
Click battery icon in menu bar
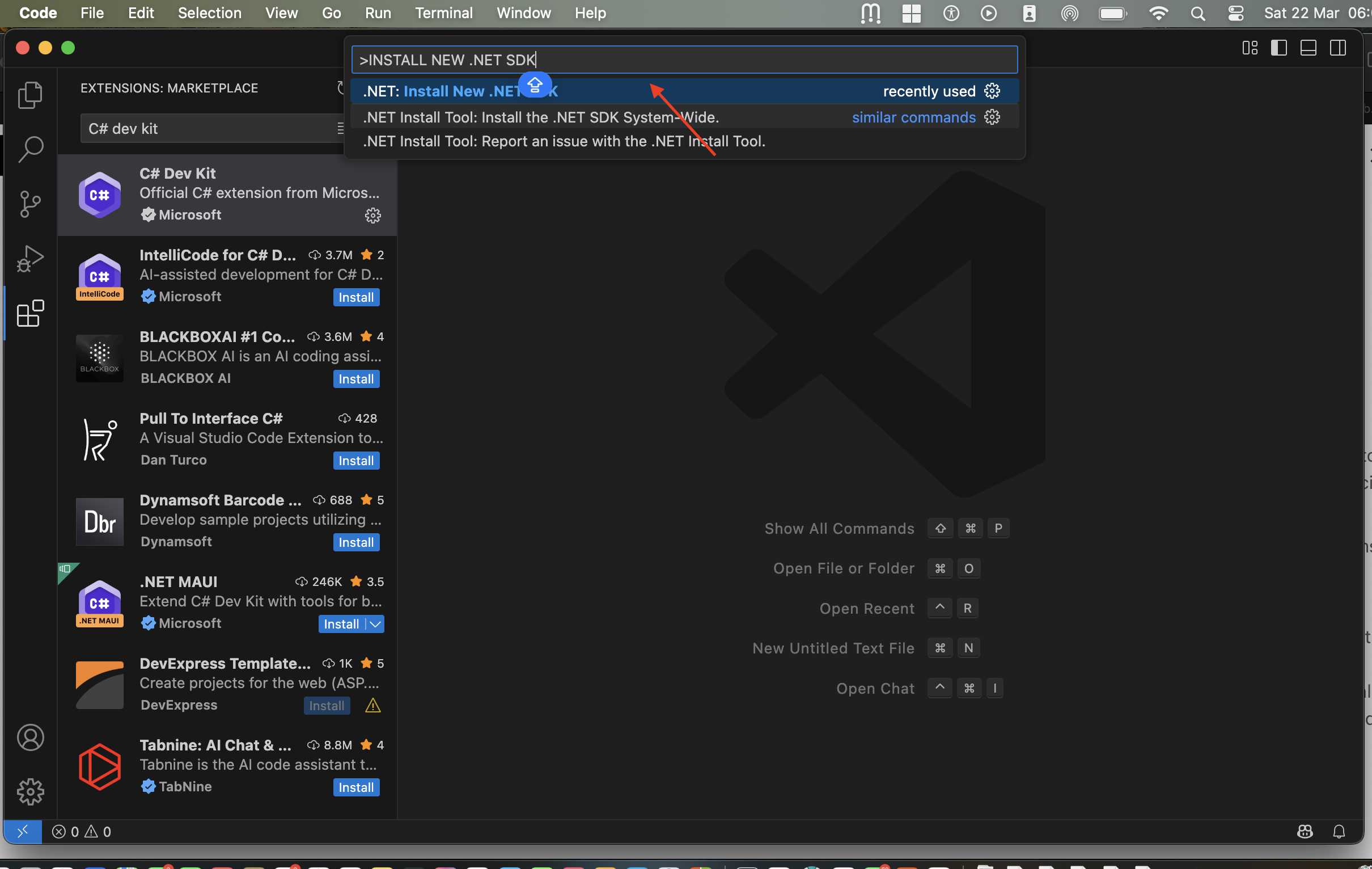(x=1112, y=13)
